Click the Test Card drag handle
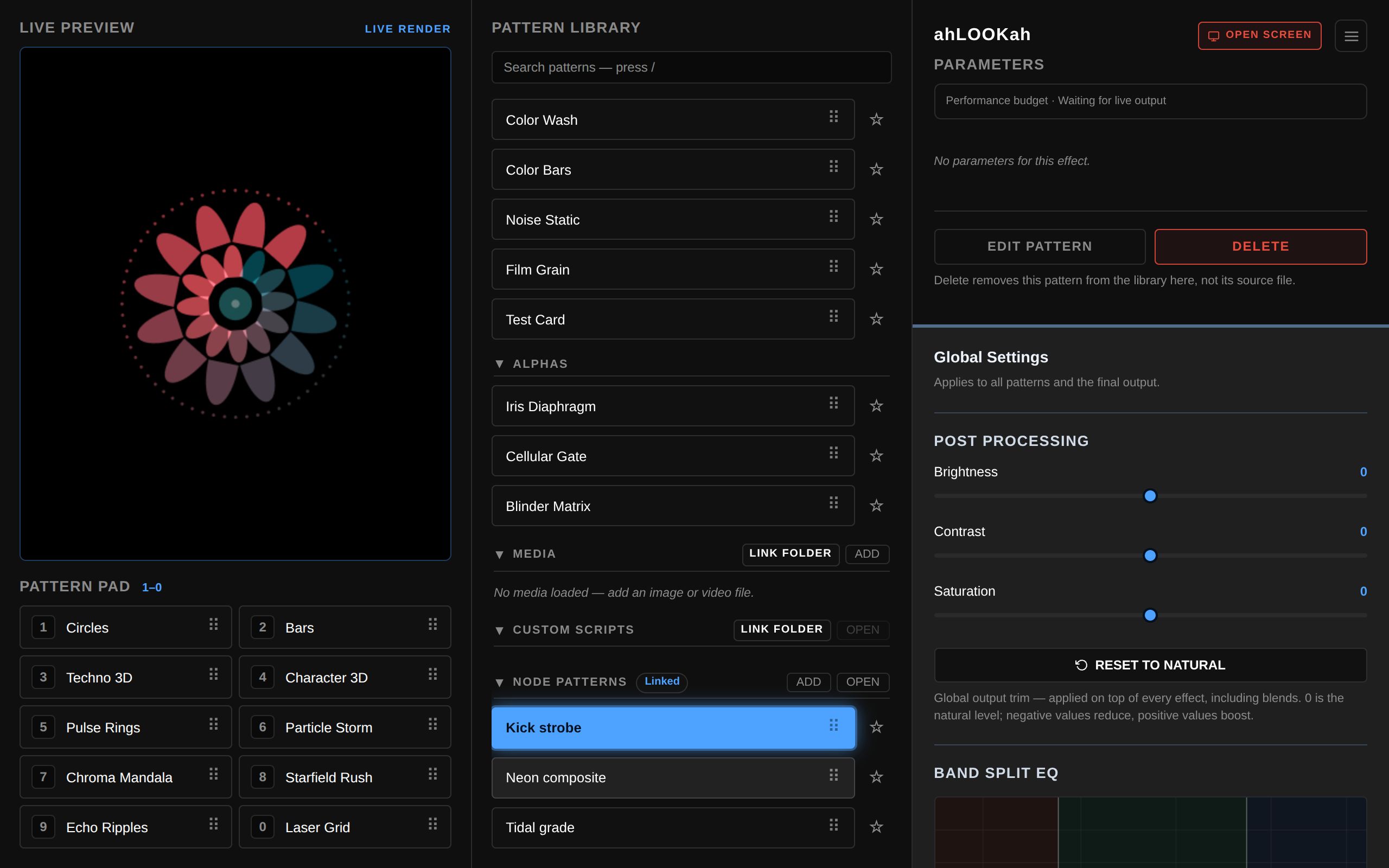 tap(833, 316)
